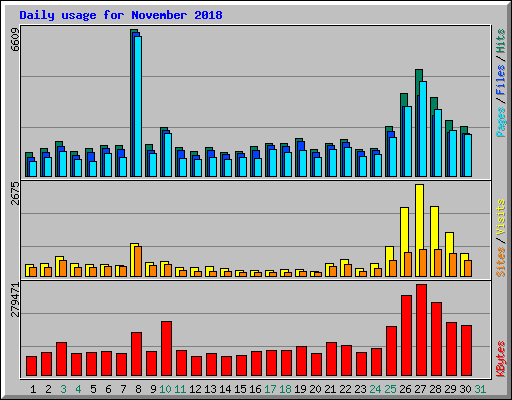Viewport: 512px width, 400px height.
Task: Click the red KBytes bar for day 27
Action: click(421, 330)
